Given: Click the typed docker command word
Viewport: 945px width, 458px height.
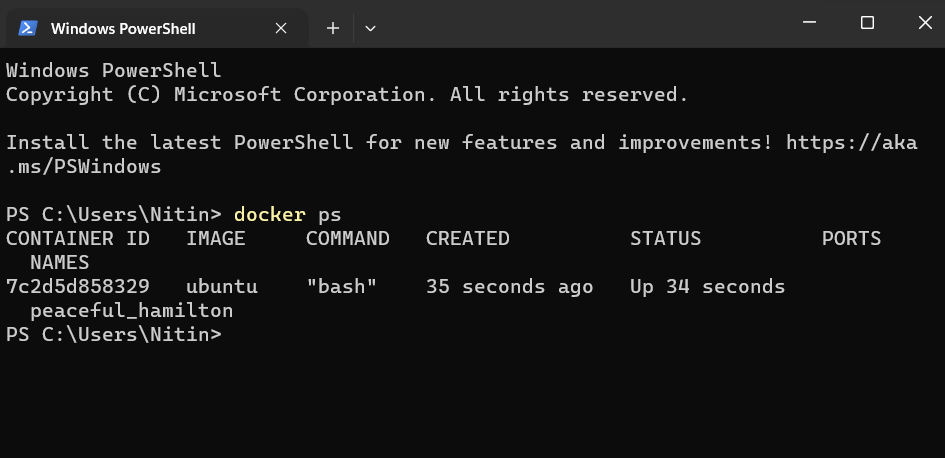Looking at the screenshot, I should pyautogui.click(x=269, y=215).
